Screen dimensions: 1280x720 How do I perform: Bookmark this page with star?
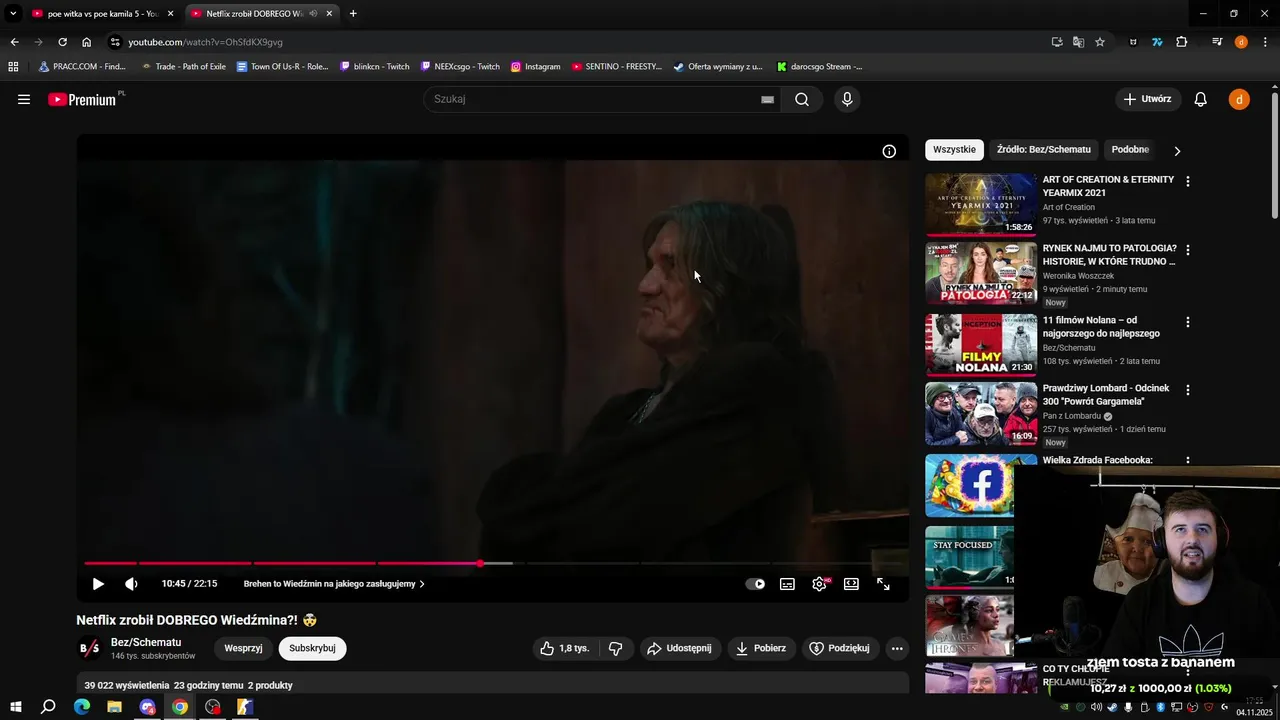coord(1100,42)
